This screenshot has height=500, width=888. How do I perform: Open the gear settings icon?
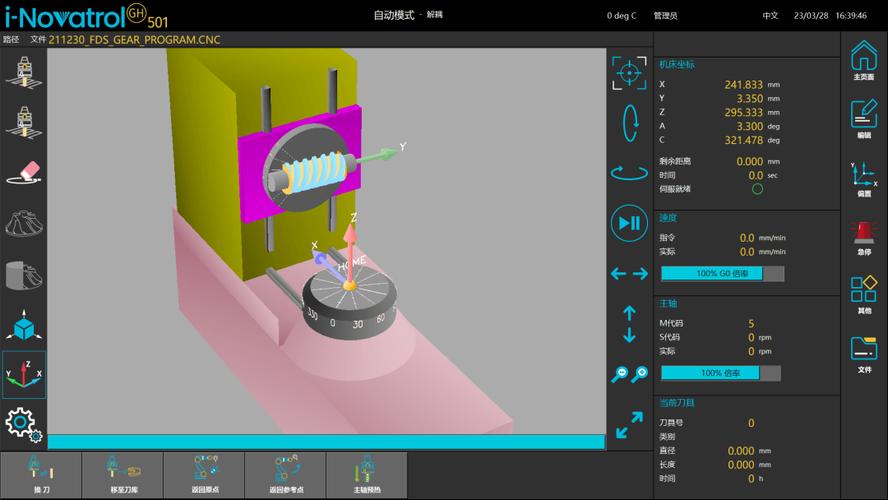23,424
